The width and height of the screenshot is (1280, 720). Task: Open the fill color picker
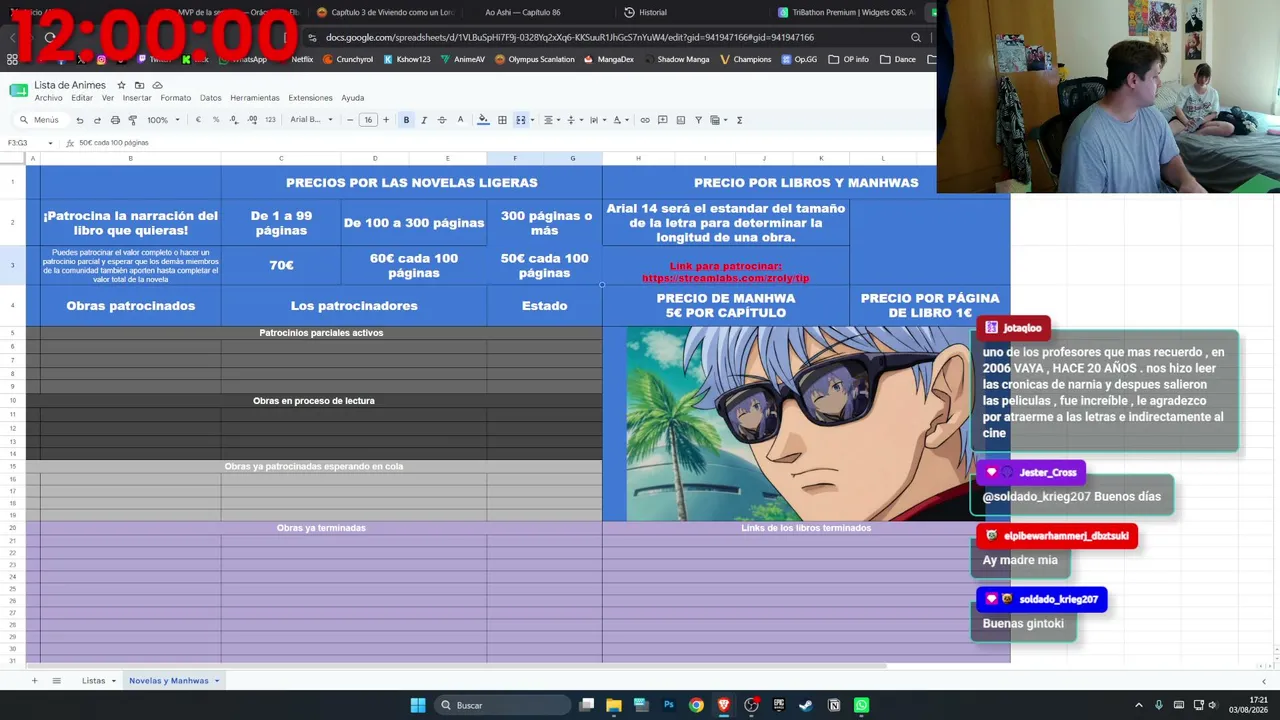[483, 120]
